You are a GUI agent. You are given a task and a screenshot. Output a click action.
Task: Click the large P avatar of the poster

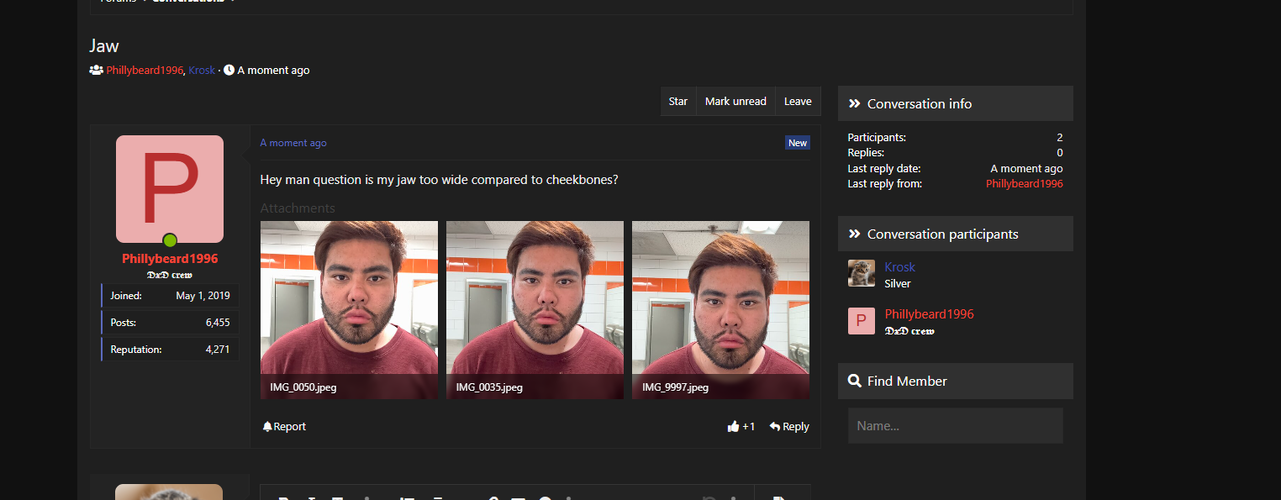pyautogui.click(x=170, y=189)
